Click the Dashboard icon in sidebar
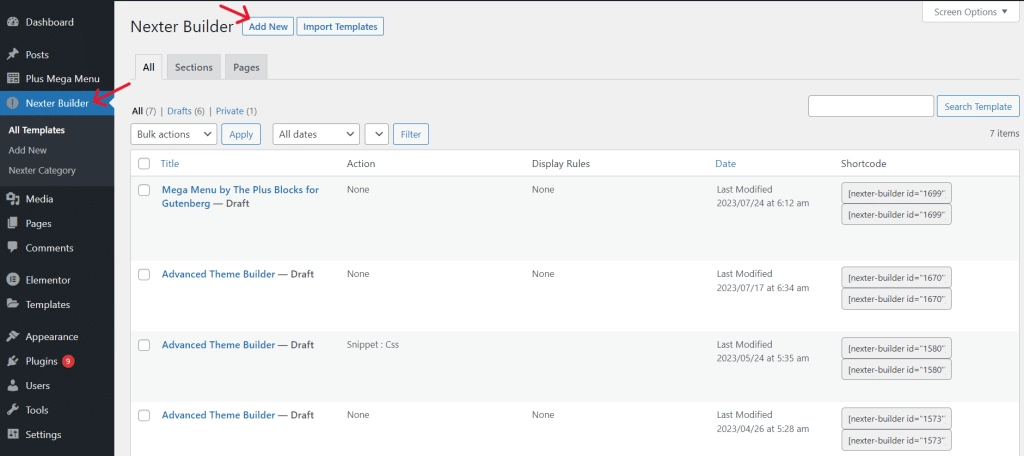The image size is (1024, 456). (13, 22)
